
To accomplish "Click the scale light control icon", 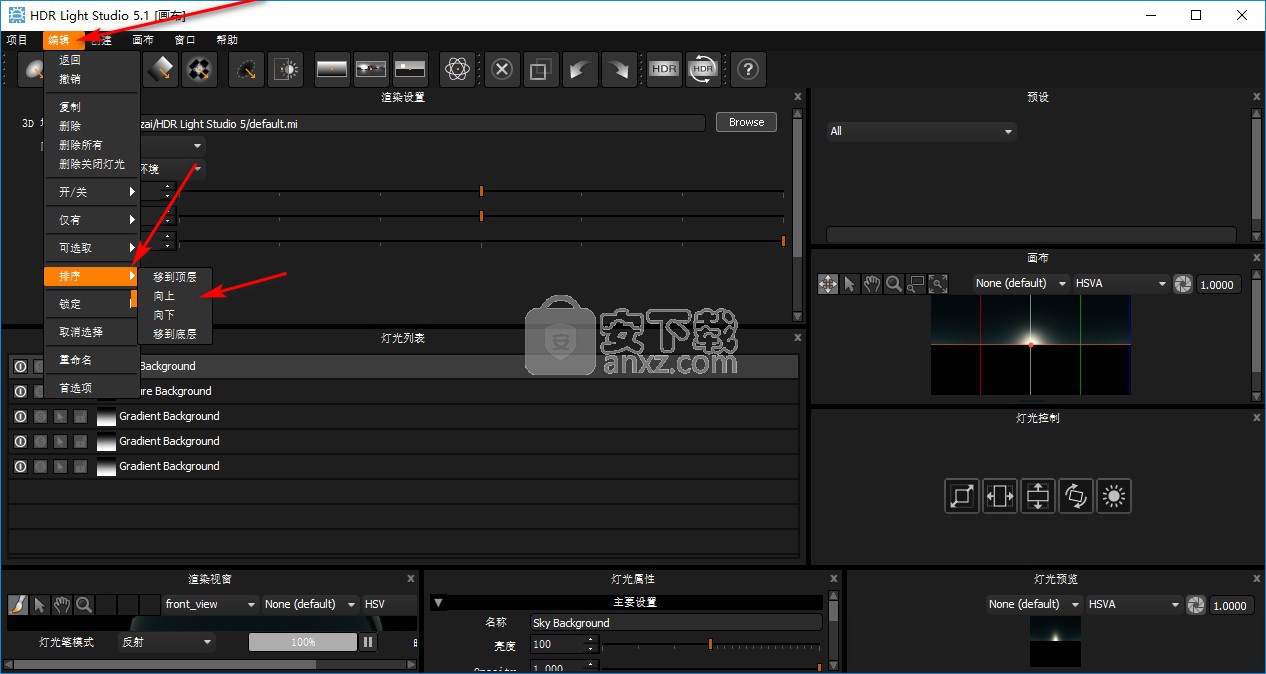I will tap(962, 496).
